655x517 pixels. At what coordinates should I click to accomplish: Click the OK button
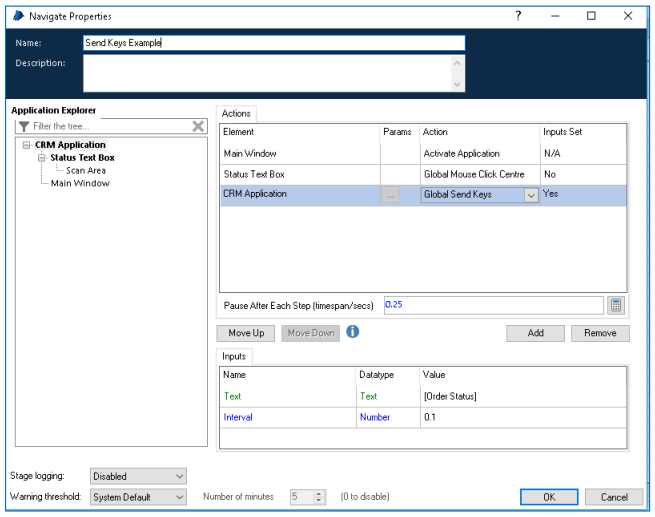click(549, 497)
